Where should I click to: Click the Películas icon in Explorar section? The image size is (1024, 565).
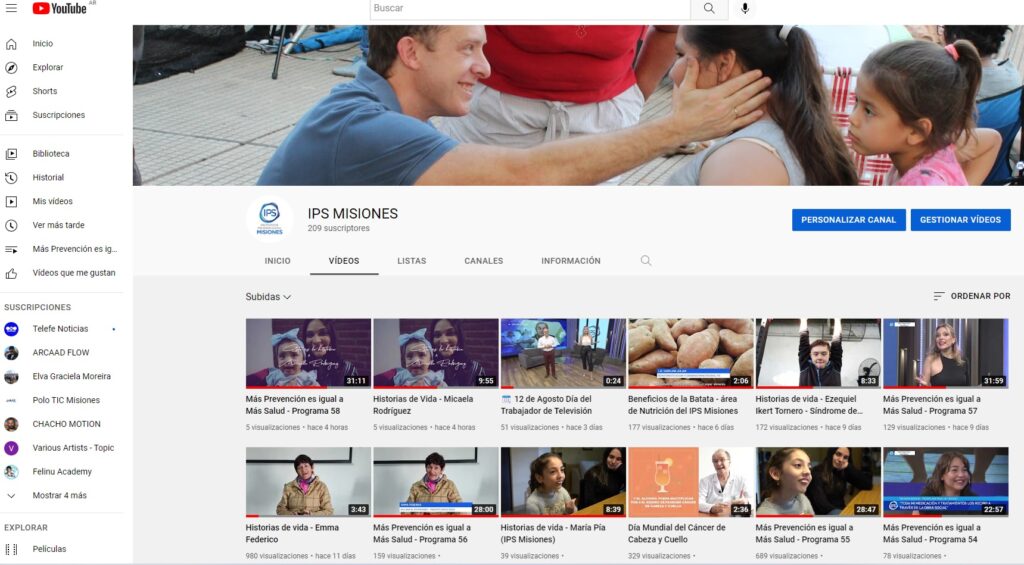click(x=11, y=549)
